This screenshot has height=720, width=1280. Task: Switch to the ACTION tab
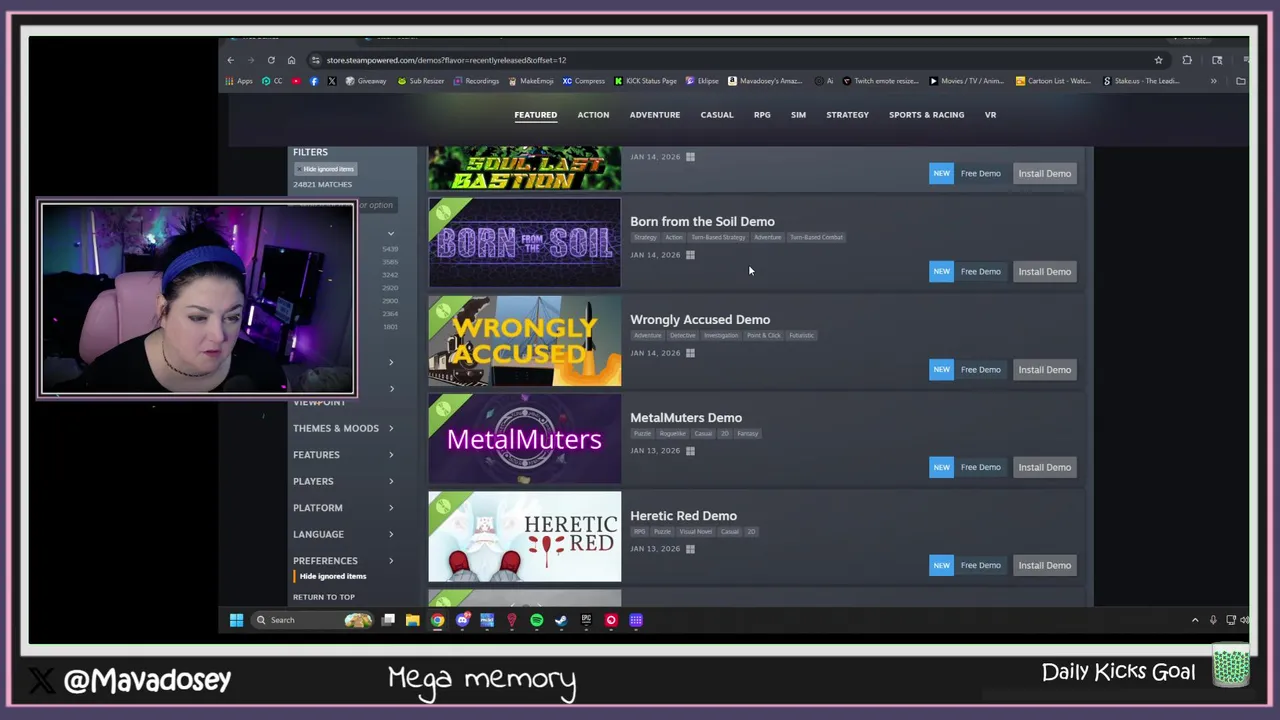click(x=593, y=115)
